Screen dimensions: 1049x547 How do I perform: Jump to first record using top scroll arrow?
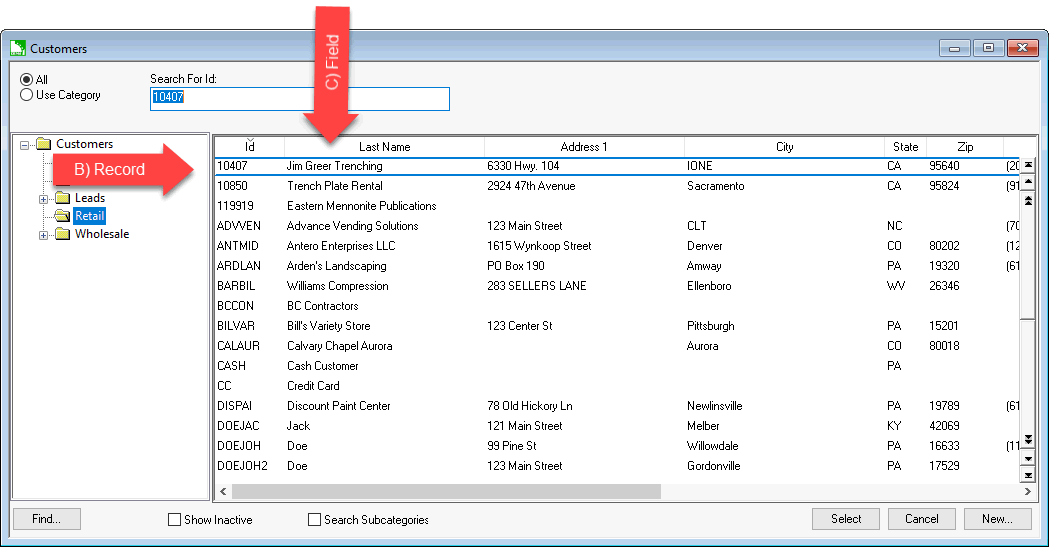coord(1027,165)
